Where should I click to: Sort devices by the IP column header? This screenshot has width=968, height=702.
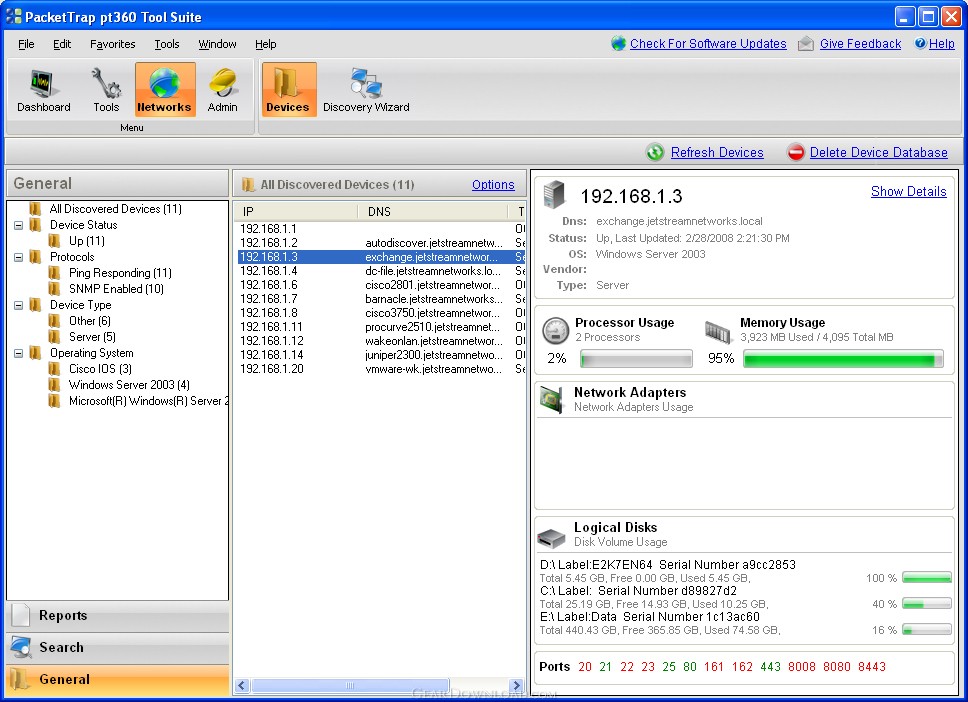[298, 212]
